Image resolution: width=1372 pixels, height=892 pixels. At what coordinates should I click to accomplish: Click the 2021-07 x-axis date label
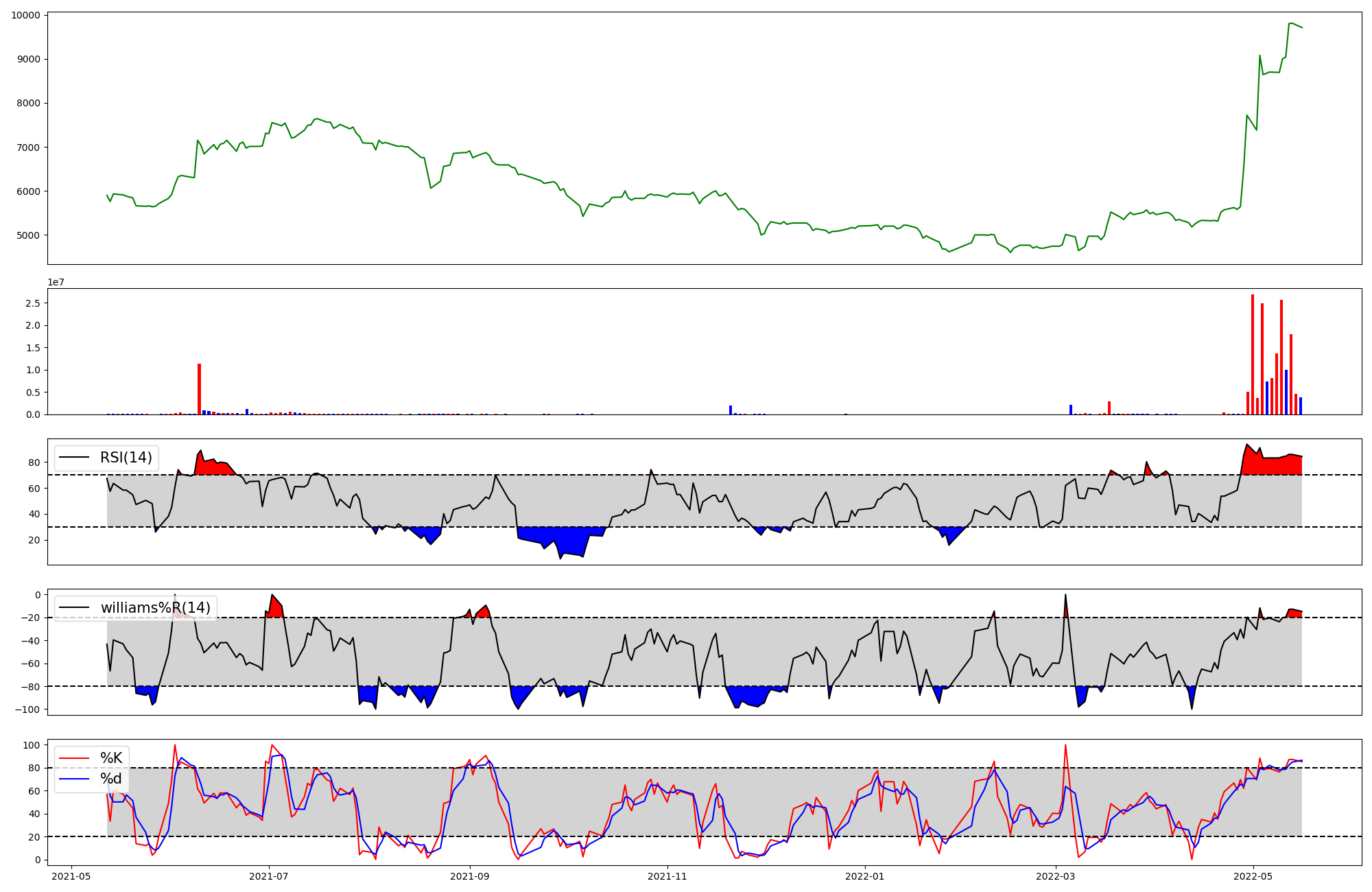pos(269,876)
